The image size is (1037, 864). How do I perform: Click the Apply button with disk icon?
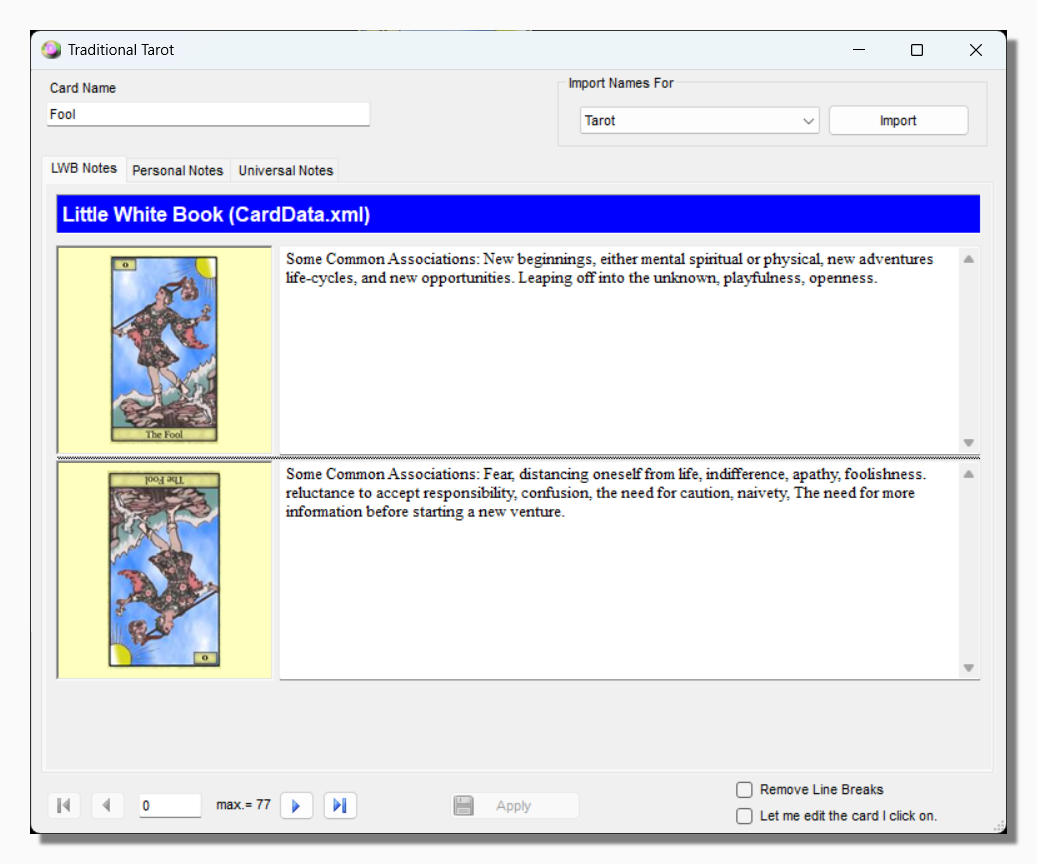(515, 805)
